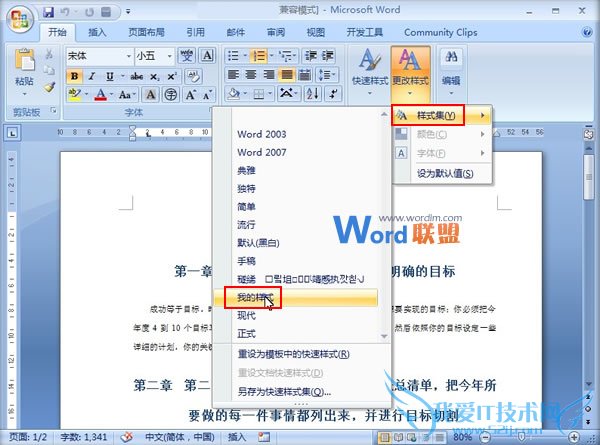
Task: Click the Borders icon
Action: 259,93
